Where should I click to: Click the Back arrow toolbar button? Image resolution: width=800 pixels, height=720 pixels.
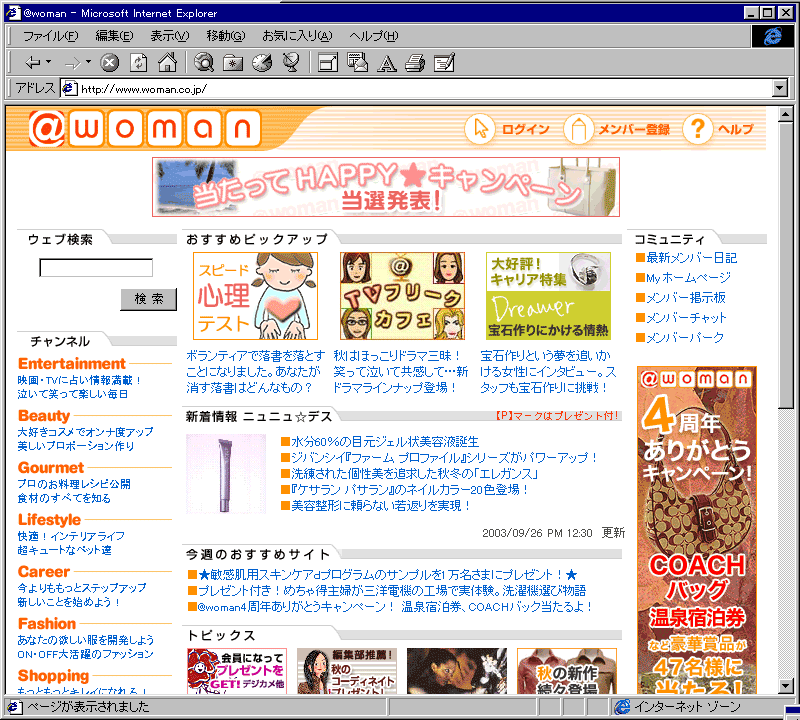coord(33,63)
